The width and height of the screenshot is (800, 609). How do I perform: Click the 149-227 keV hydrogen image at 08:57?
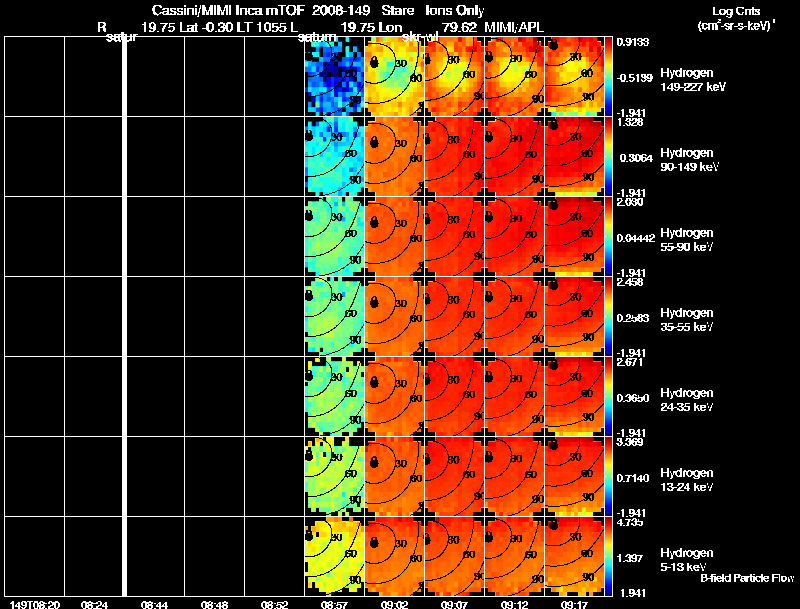(334, 76)
